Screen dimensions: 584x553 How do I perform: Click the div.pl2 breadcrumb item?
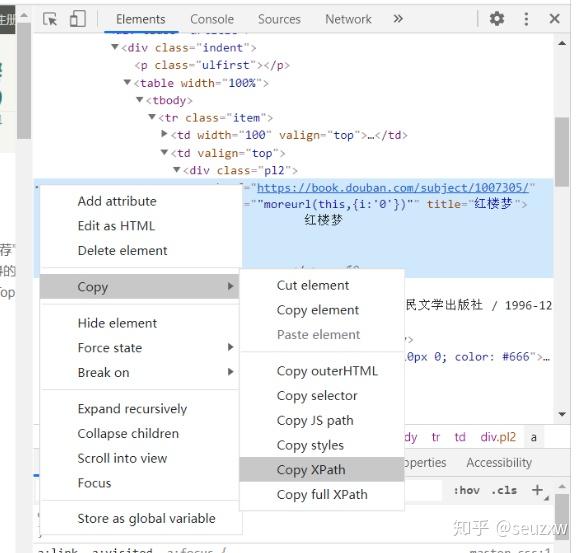point(498,437)
